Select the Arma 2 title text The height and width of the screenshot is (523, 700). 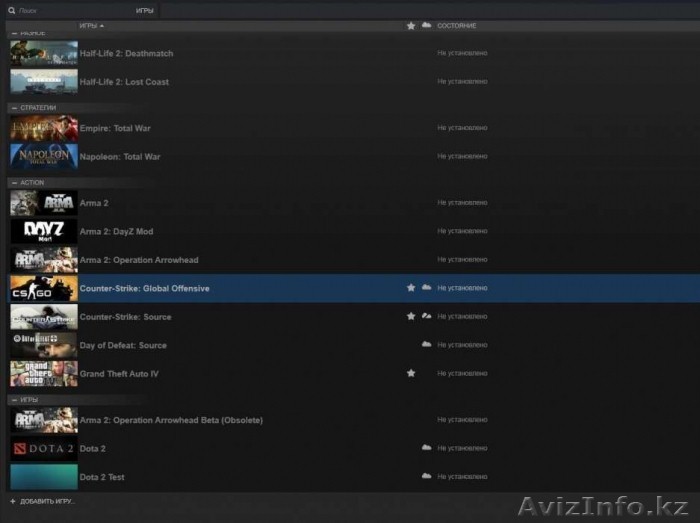point(94,203)
